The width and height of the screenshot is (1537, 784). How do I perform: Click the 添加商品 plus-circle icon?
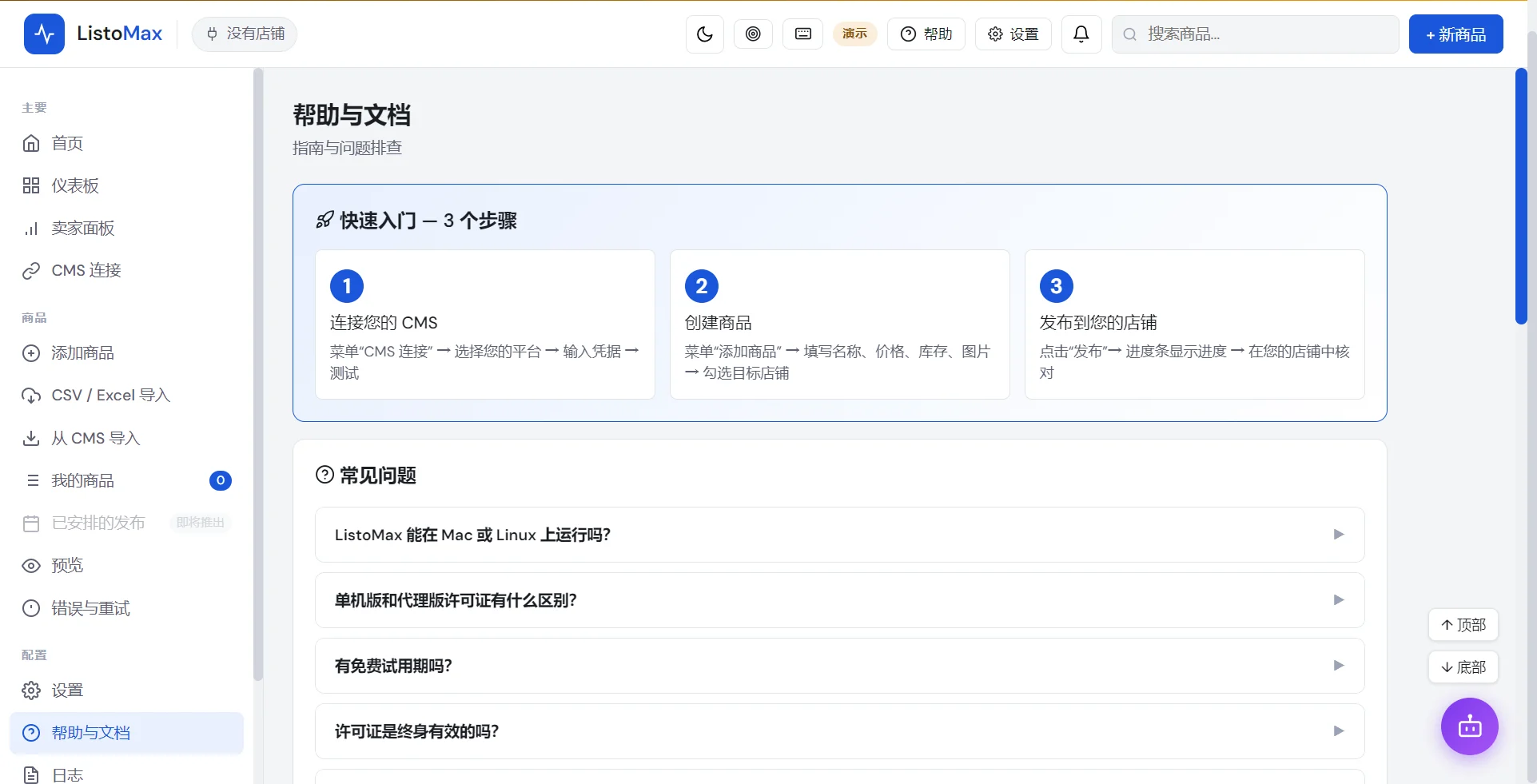point(31,353)
